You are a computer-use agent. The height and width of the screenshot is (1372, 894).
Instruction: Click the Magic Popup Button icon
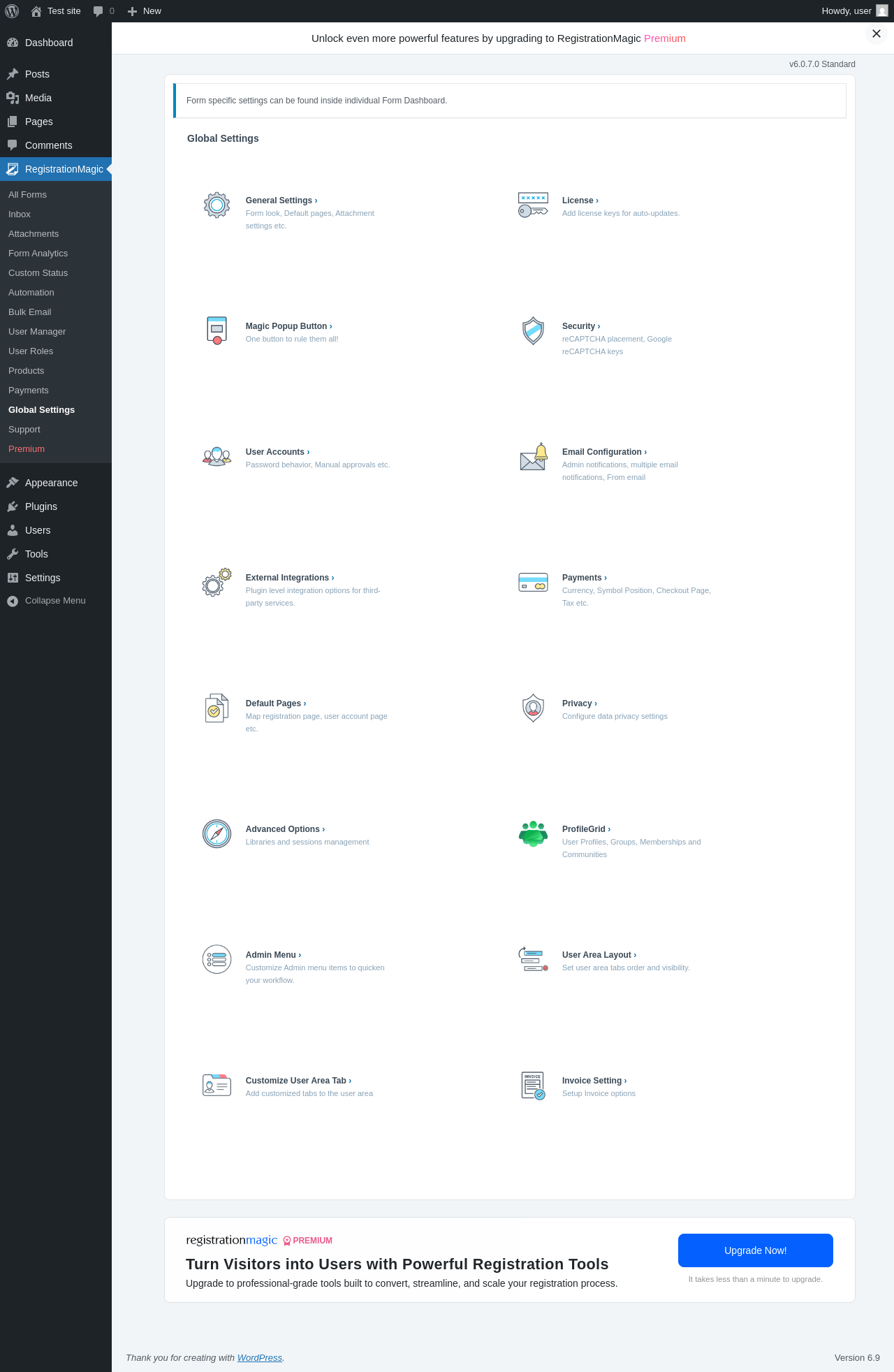click(x=217, y=330)
